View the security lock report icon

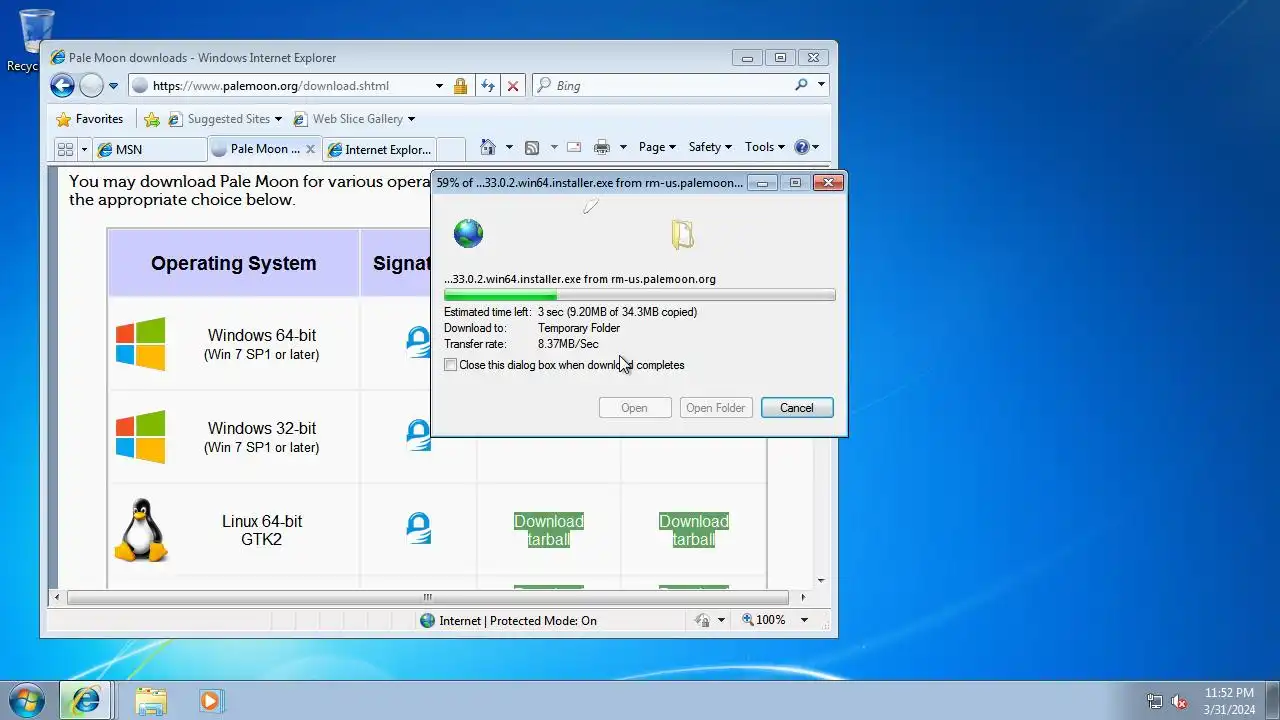coord(460,86)
